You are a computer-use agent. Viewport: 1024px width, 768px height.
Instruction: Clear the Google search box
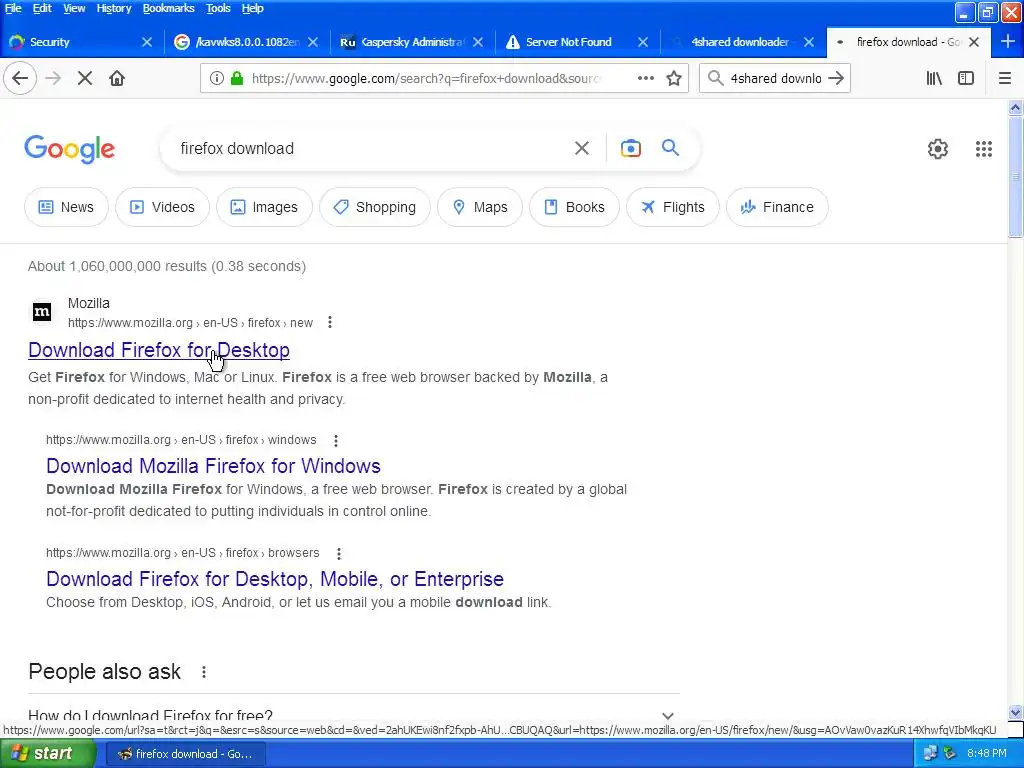pyautogui.click(x=582, y=148)
